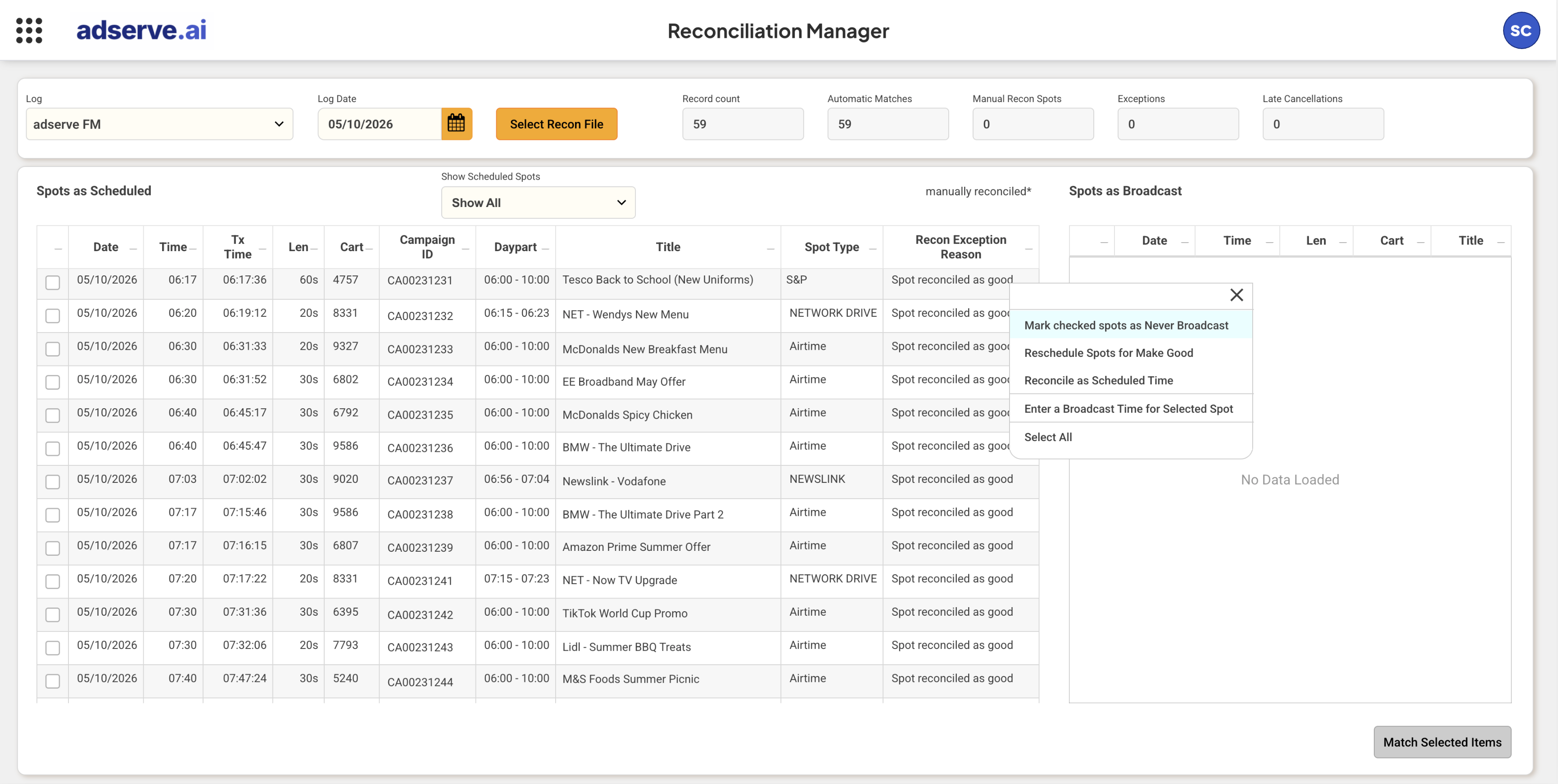Image resolution: width=1558 pixels, height=784 pixels.
Task: Click daypart 06:56 - 07:04
Action: pos(516,479)
